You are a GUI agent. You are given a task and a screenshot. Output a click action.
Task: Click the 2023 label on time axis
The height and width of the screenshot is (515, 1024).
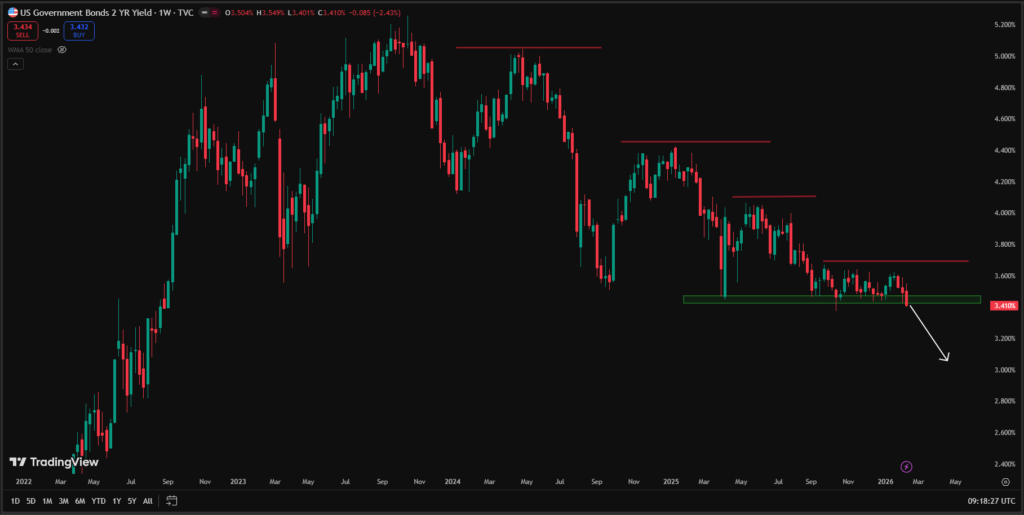click(238, 482)
